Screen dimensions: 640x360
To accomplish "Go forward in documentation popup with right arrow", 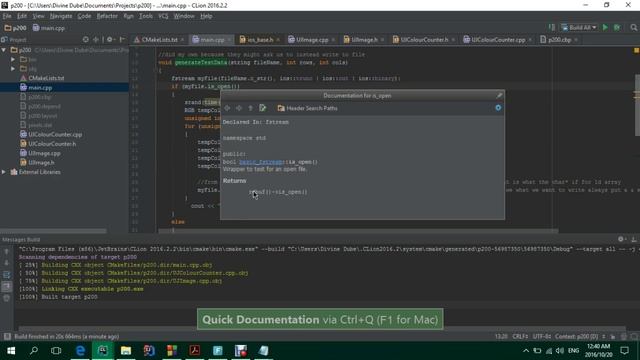I will 239,108.
